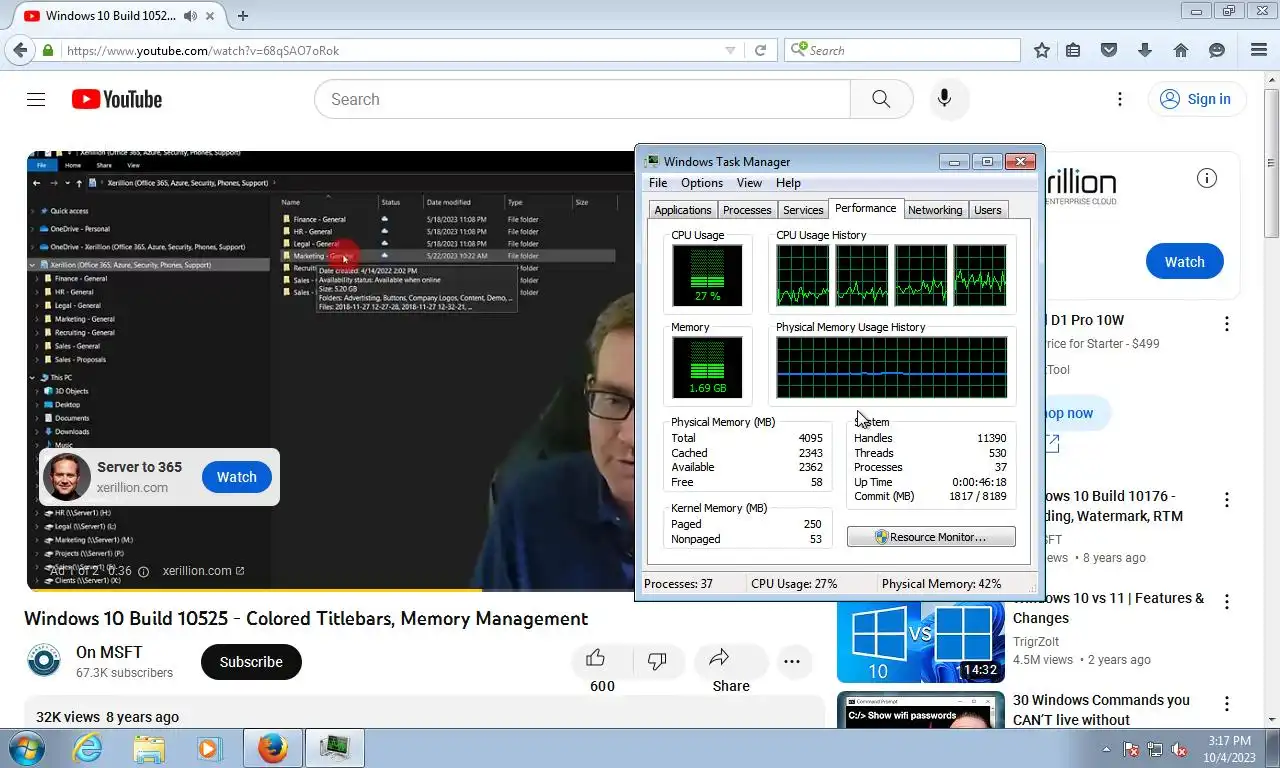Open Options menu in Task Manager

[x=702, y=183]
